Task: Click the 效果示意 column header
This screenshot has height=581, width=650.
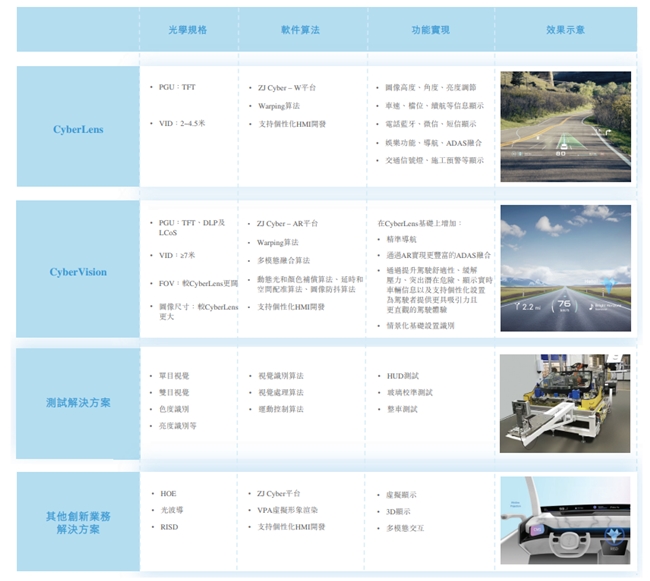Action: pos(565,31)
